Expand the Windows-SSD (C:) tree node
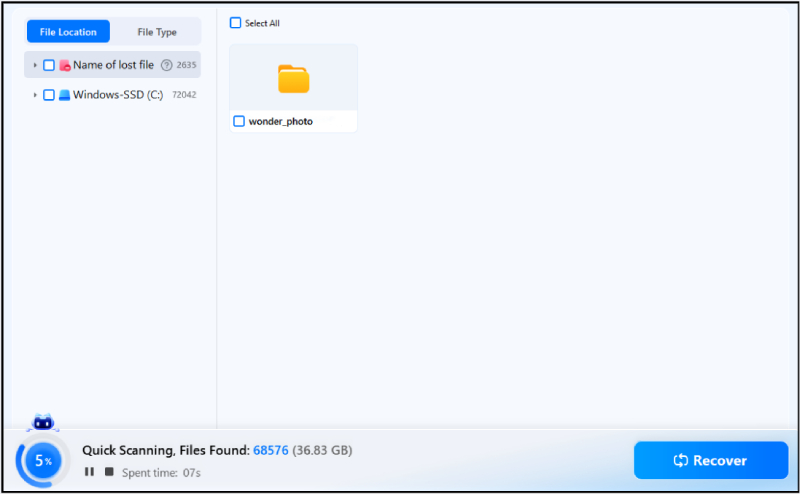Image resolution: width=800 pixels, height=494 pixels. 35,95
